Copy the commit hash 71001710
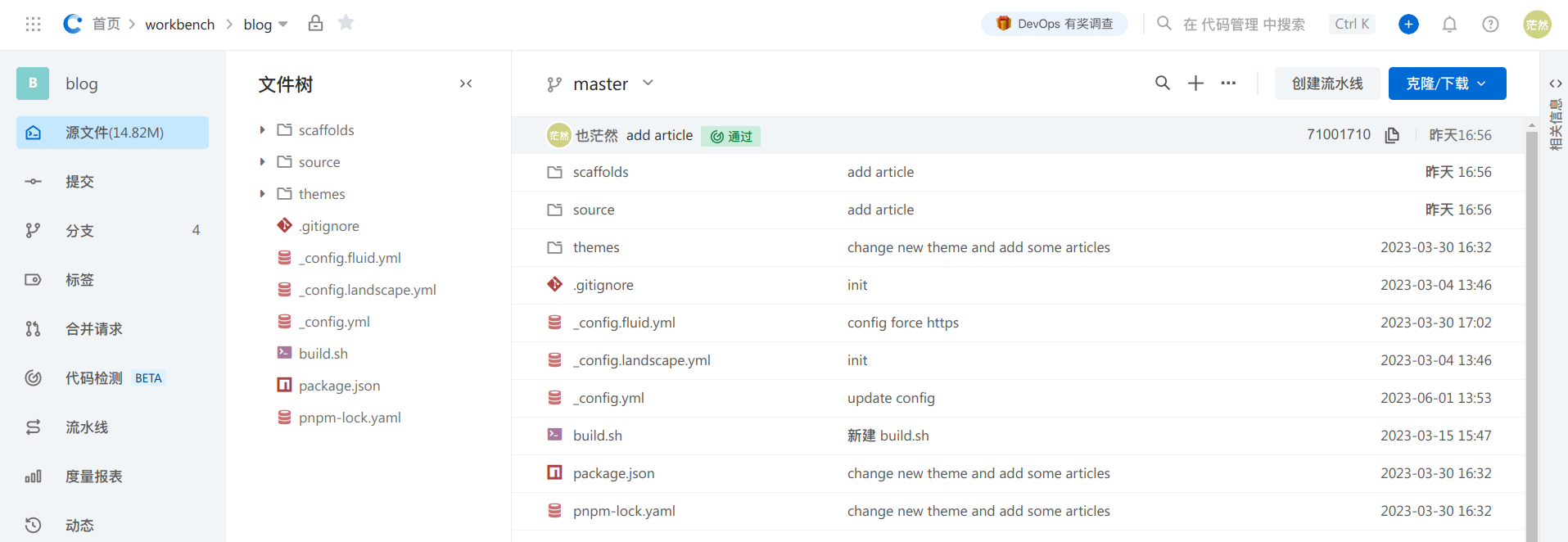The width and height of the screenshot is (1568, 542). point(1392,135)
